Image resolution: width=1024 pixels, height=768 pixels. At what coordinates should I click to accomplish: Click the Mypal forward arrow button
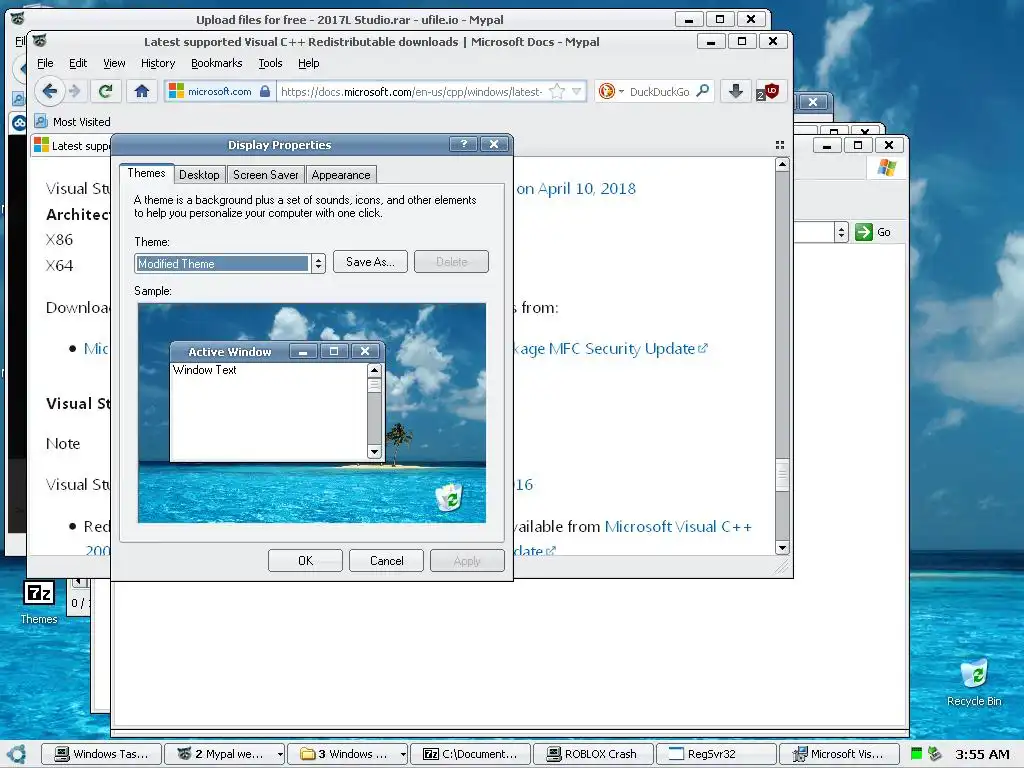click(75, 91)
